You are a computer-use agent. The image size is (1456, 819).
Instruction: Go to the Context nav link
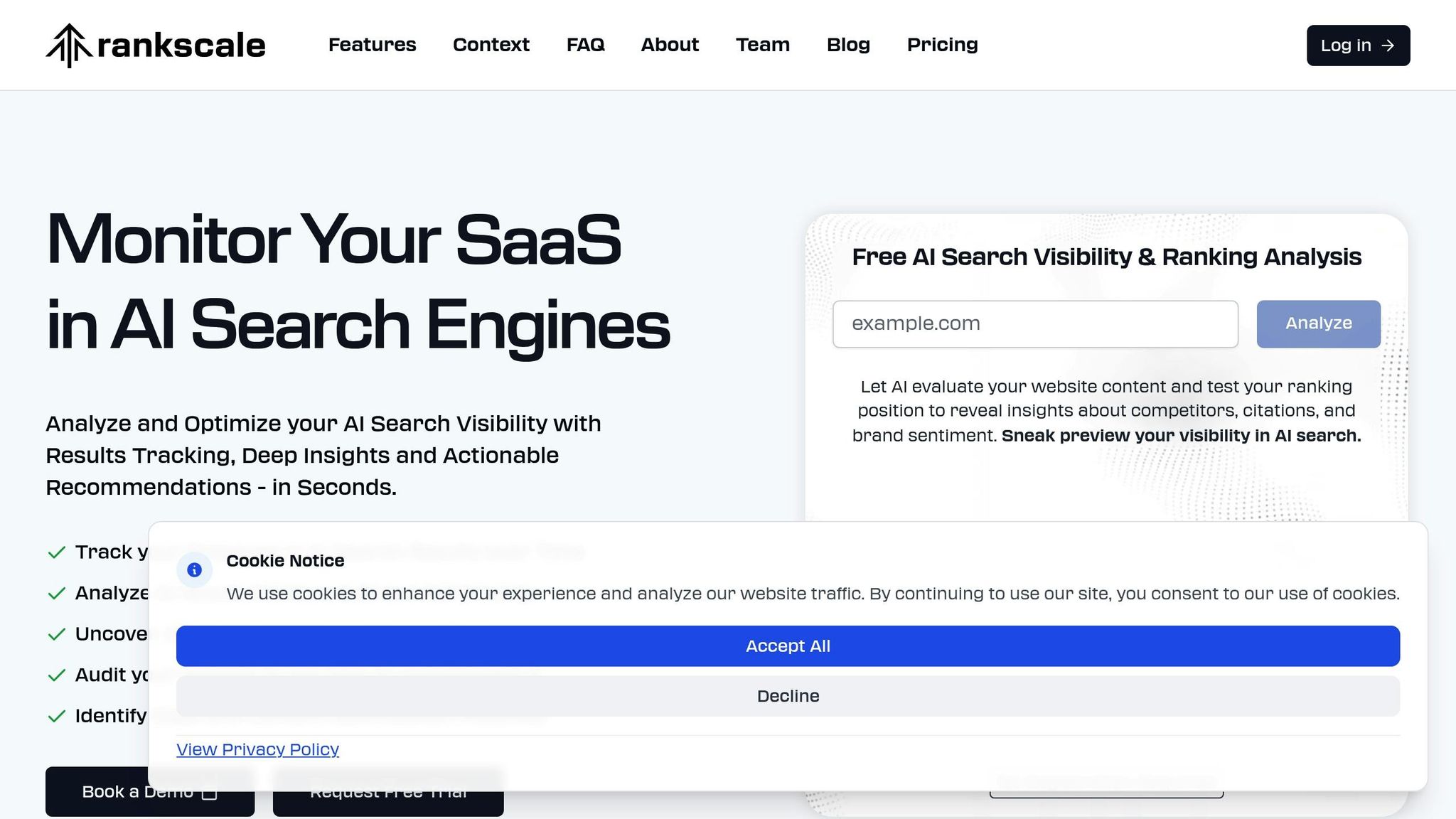[491, 45]
